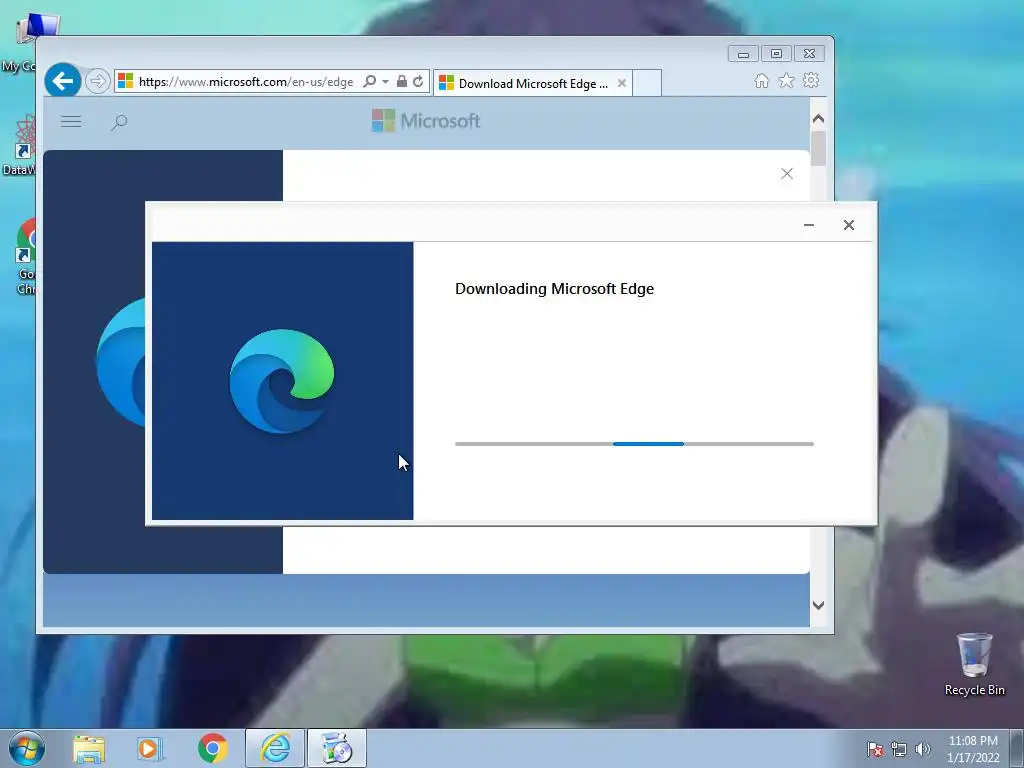
Task: Click the 'Downloading Microsoft Edge' heading text
Action: pyautogui.click(x=554, y=289)
